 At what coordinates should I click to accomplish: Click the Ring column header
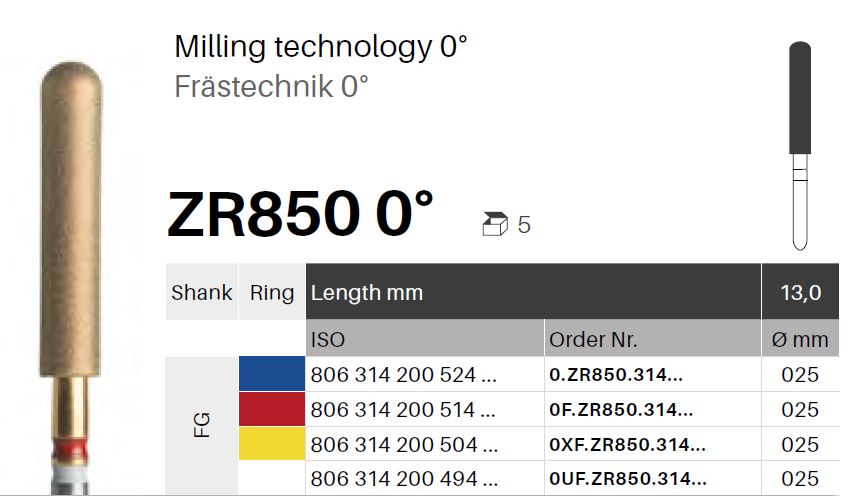click(272, 292)
